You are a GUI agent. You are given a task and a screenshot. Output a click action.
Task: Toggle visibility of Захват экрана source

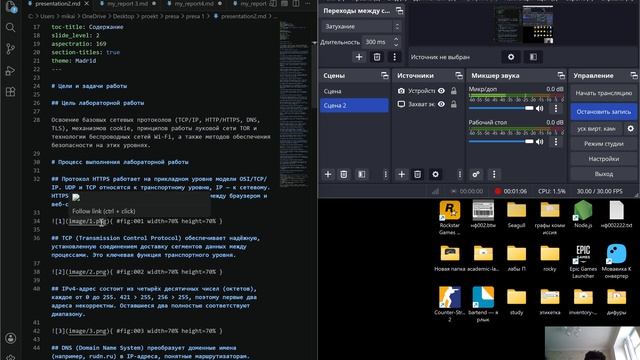(x=441, y=104)
